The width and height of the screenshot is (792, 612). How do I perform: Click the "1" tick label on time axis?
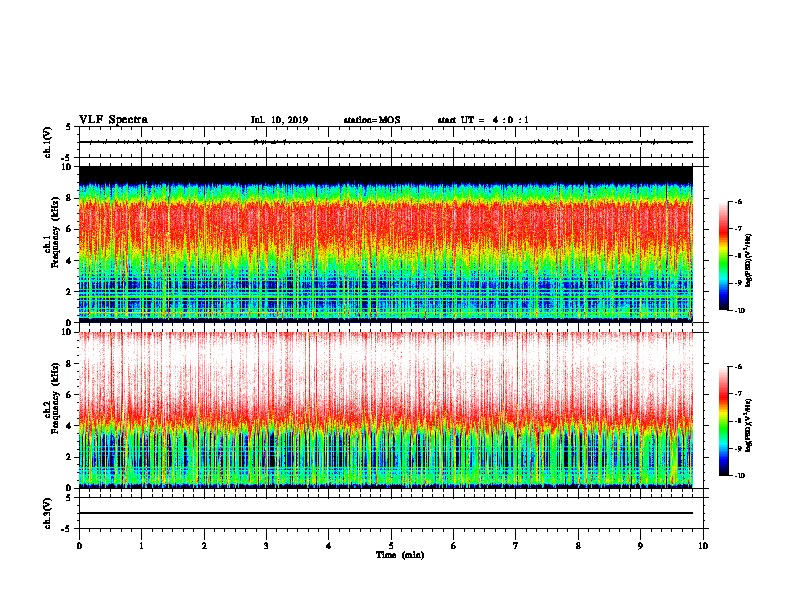pyautogui.click(x=141, y=546)
